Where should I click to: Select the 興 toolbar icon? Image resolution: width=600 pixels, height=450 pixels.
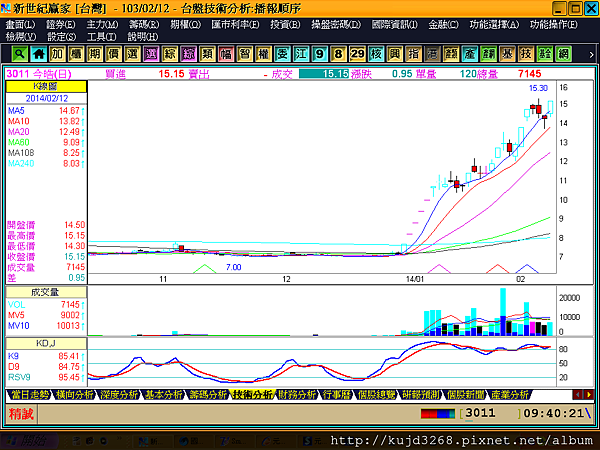click(395, 54)
